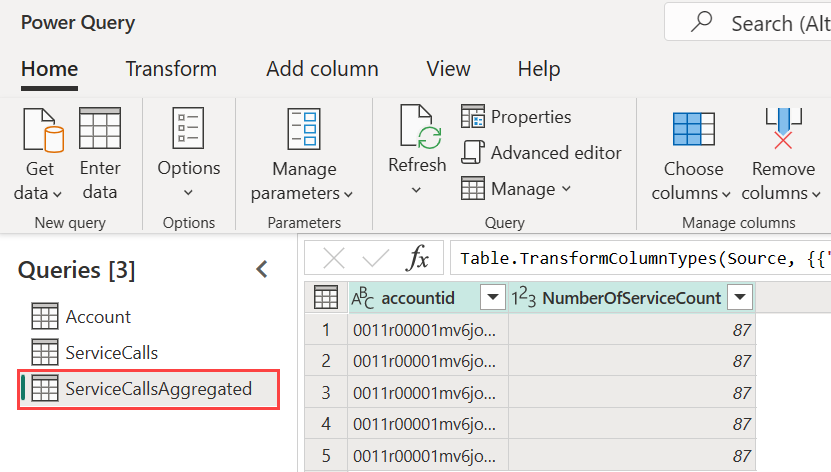Click the Refresh icon
Image resolution: width=831 pixels, height=472 pixels.
(x=416, y=128)
